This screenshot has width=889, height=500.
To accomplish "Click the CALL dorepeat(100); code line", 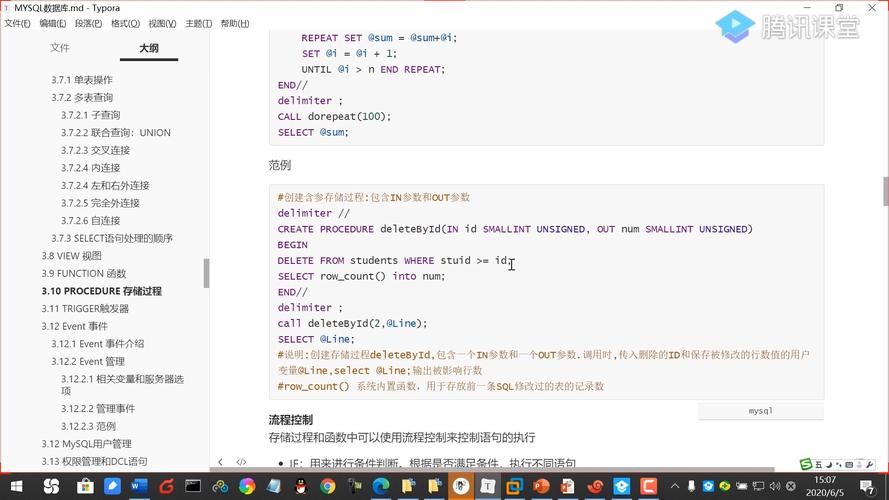I will pos(334,116).
